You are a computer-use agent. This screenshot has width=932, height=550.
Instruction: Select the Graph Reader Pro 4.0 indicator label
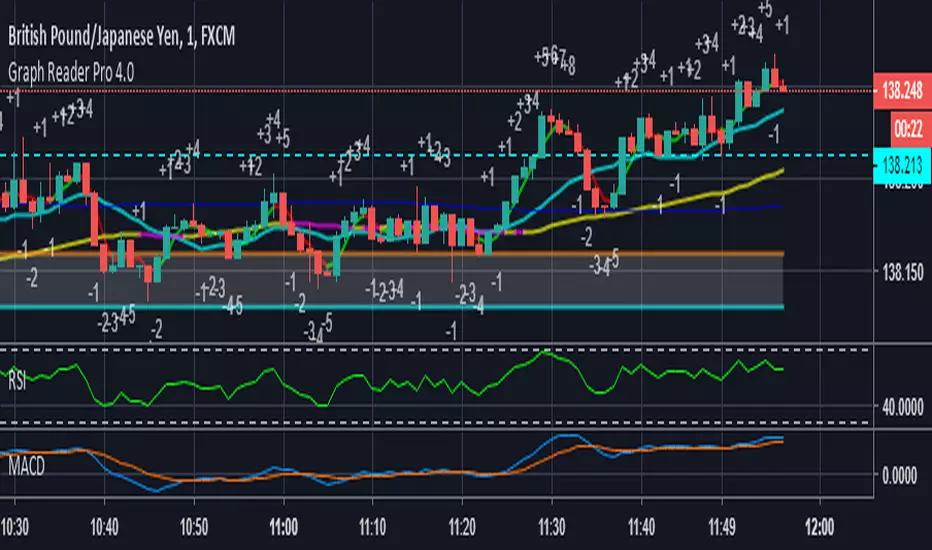tap(71, 73)
